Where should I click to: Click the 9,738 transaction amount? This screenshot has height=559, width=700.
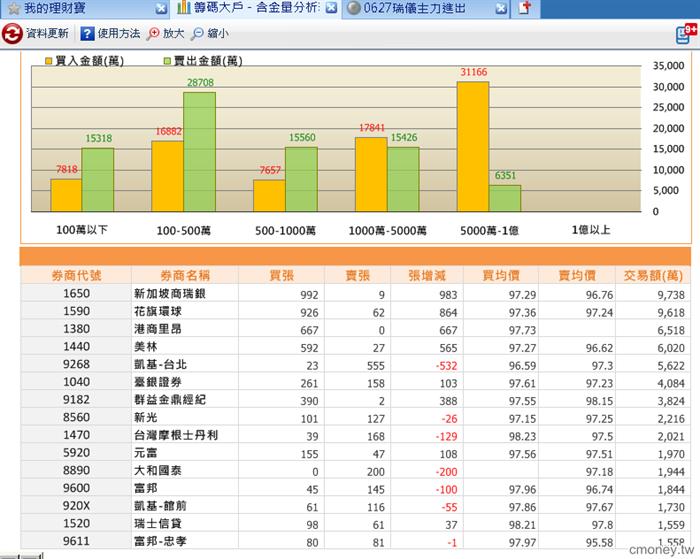coord(671,295)
